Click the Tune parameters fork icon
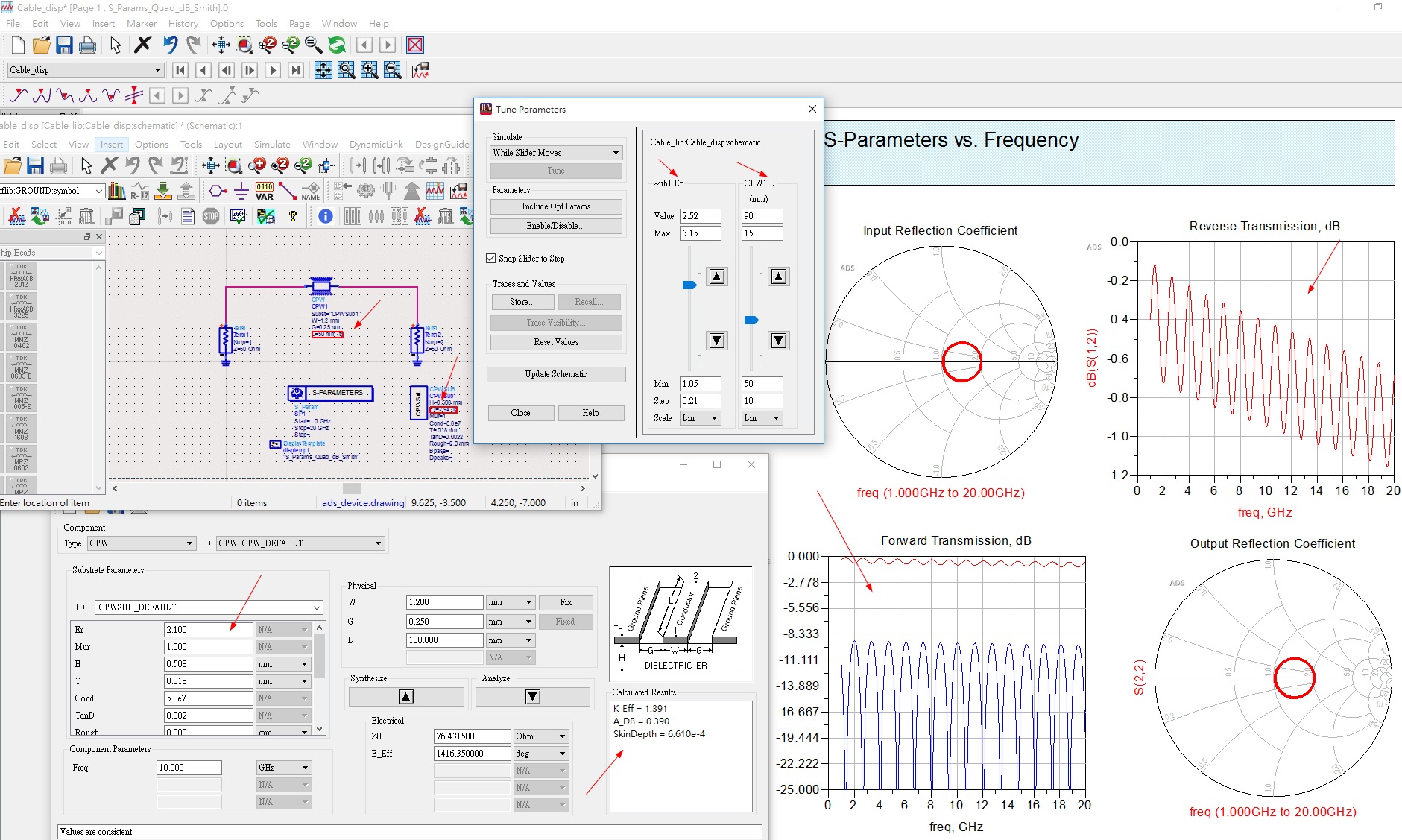Screen dimensions: 1402x840 click(x=388, y=191)
